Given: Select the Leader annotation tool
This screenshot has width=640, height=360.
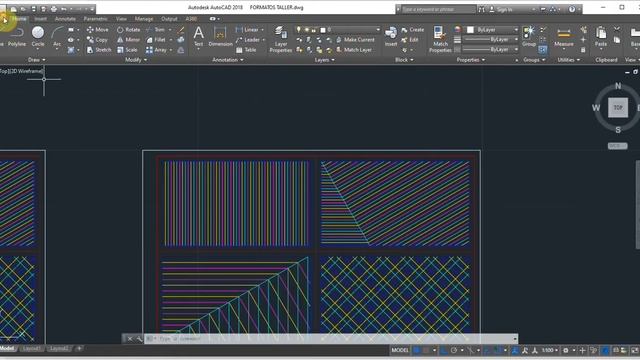Looking at the screenshot, I should (x=248, y=40).
